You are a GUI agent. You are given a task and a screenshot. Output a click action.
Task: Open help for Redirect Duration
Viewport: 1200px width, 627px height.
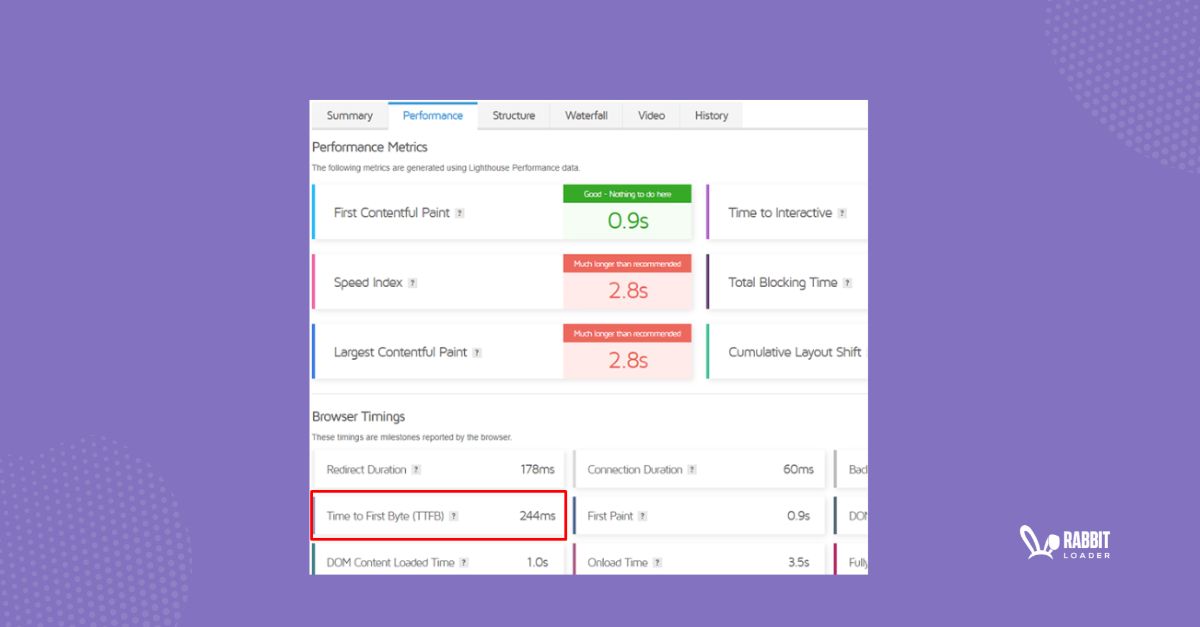[x=416, y=470]
